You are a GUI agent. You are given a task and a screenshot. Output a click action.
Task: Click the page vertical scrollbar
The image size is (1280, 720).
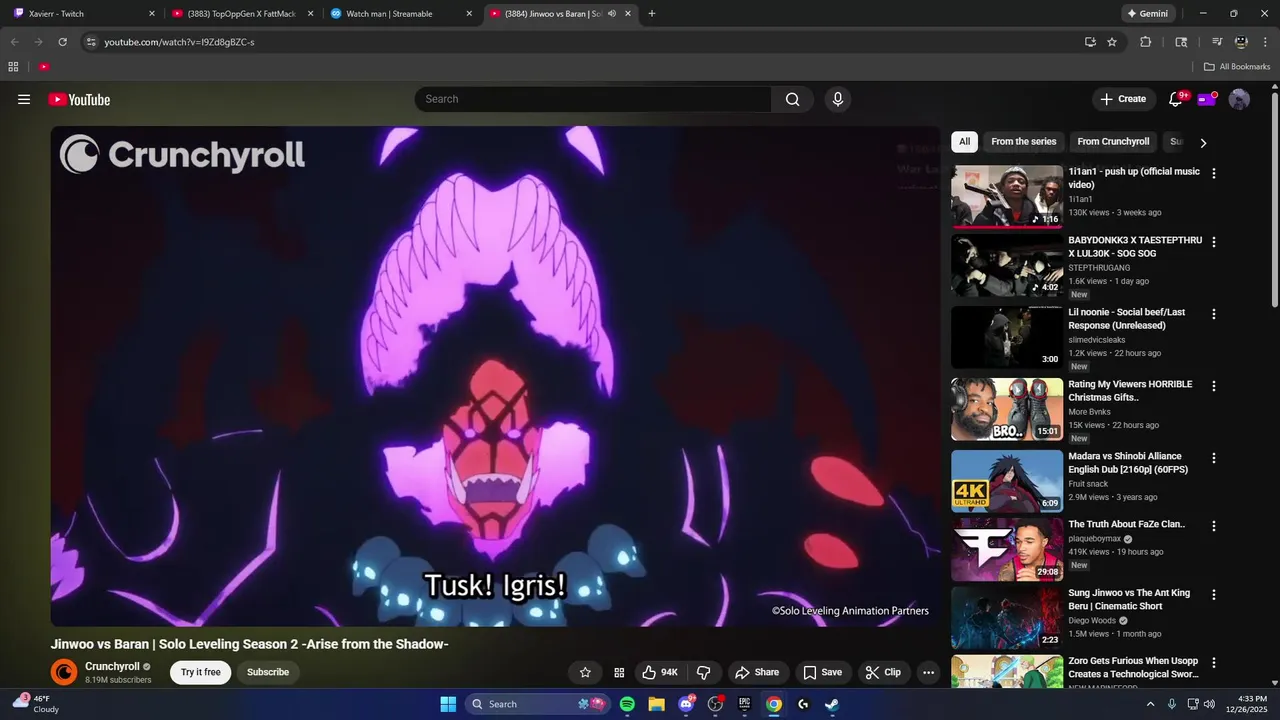(1274, 200)
